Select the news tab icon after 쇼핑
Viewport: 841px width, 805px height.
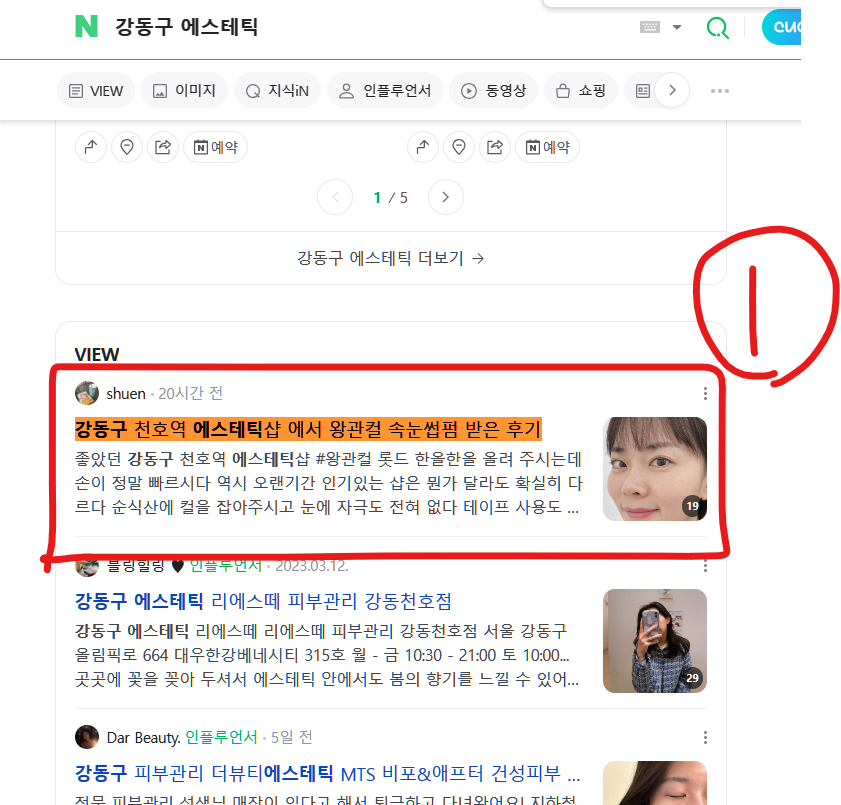coord(643,91)
